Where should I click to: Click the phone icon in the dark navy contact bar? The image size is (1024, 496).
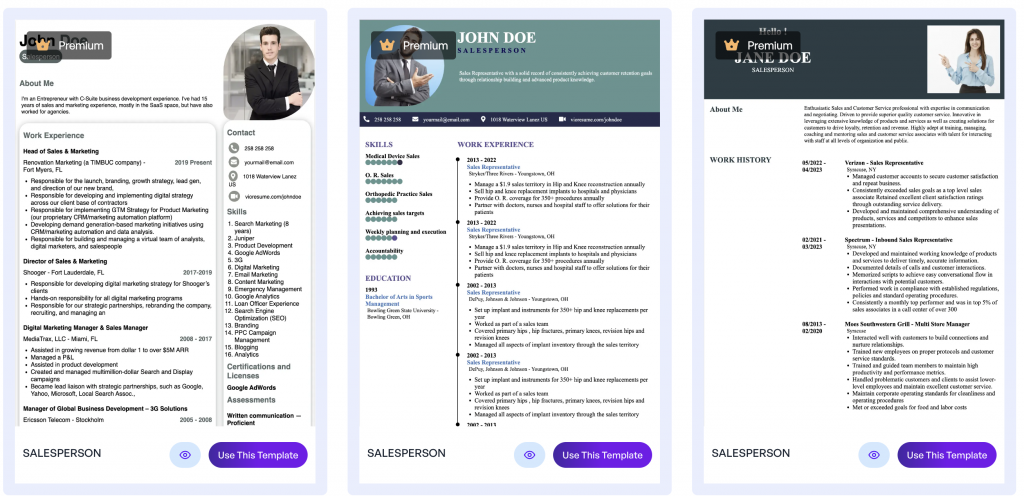tap(366, 119)
